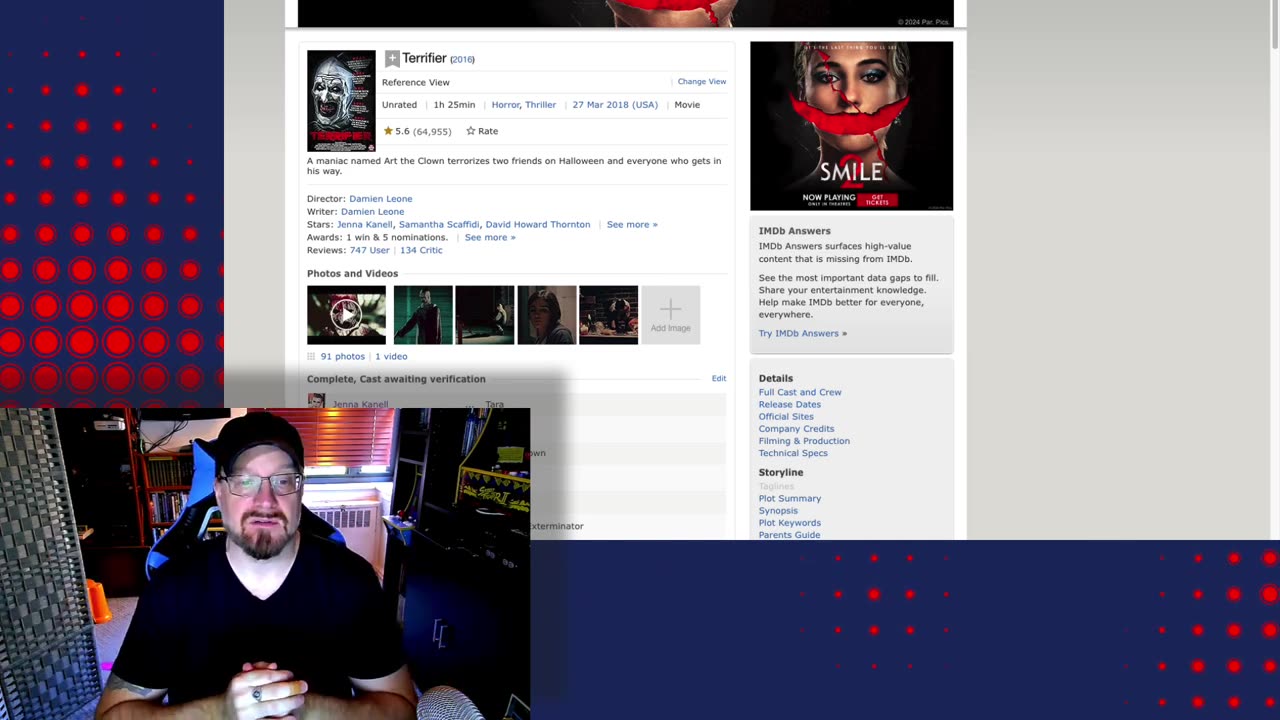The height and width of the screenshot is (720, 1280).
Task: Click Get Tickets button on Smile 2 ad
Action: point(878,199)
